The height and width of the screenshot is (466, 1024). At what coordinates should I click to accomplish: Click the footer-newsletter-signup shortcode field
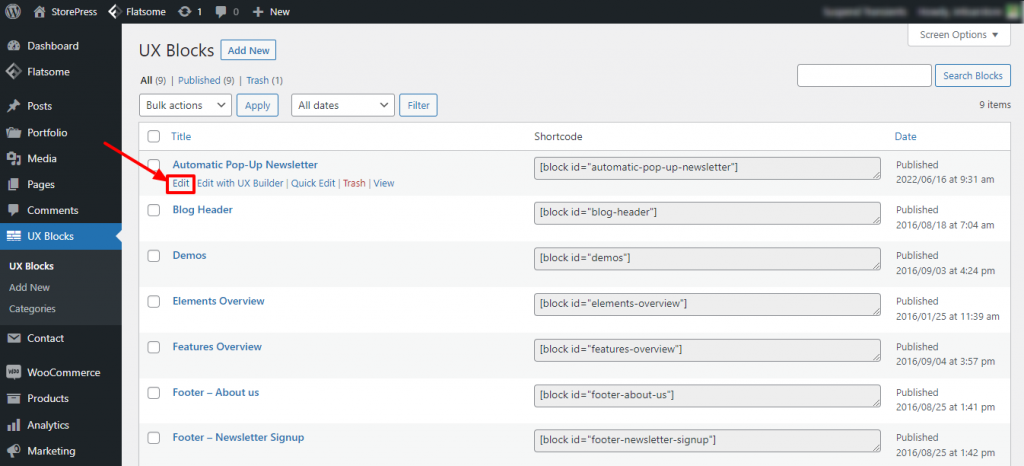click(707, 441)
